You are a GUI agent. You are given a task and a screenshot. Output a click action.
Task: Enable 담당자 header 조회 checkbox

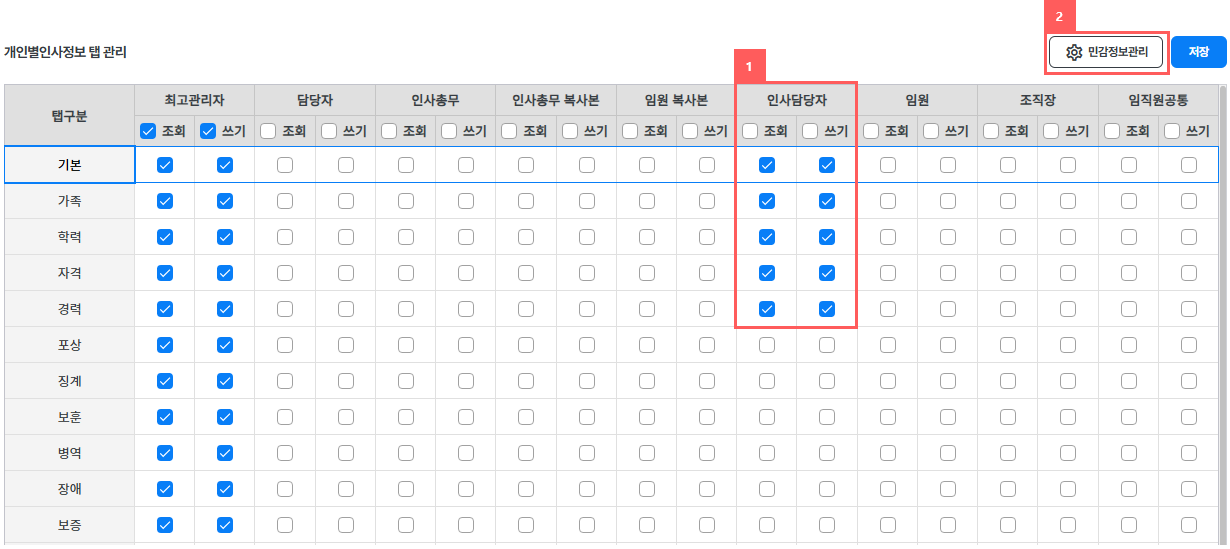coord(268,130)
